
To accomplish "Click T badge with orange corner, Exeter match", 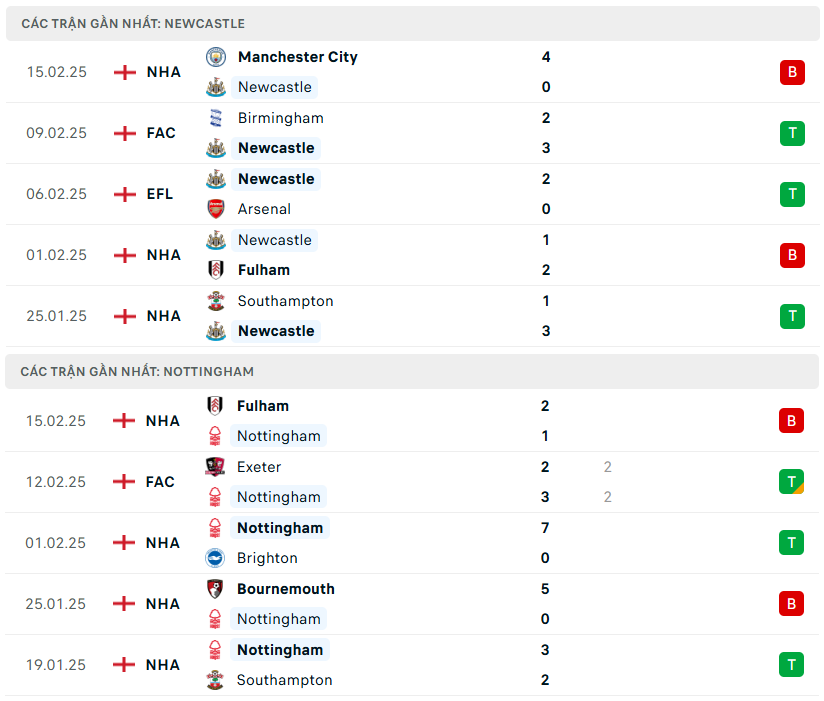I will point(792,482).
